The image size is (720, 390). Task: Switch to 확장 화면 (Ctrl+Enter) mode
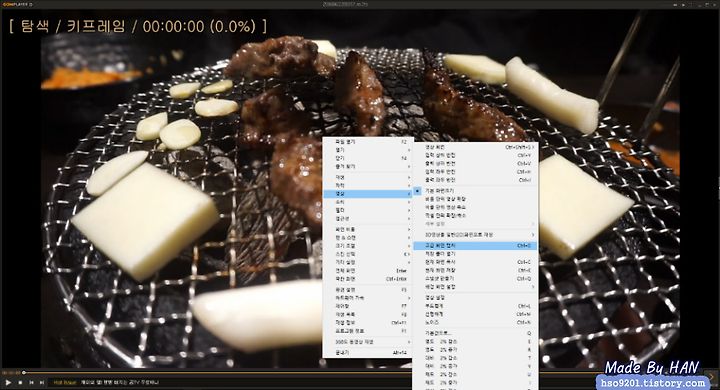(368, 279)
